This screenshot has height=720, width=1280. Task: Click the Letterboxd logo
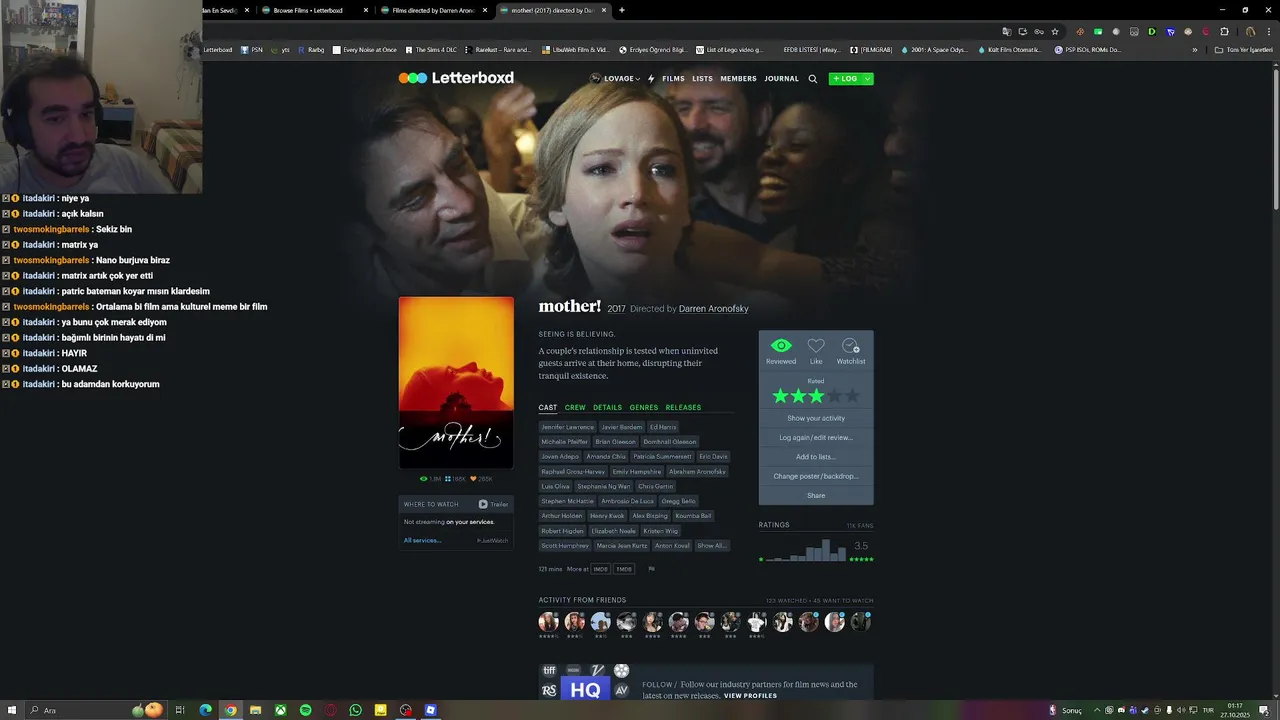(x=456, y=78)
